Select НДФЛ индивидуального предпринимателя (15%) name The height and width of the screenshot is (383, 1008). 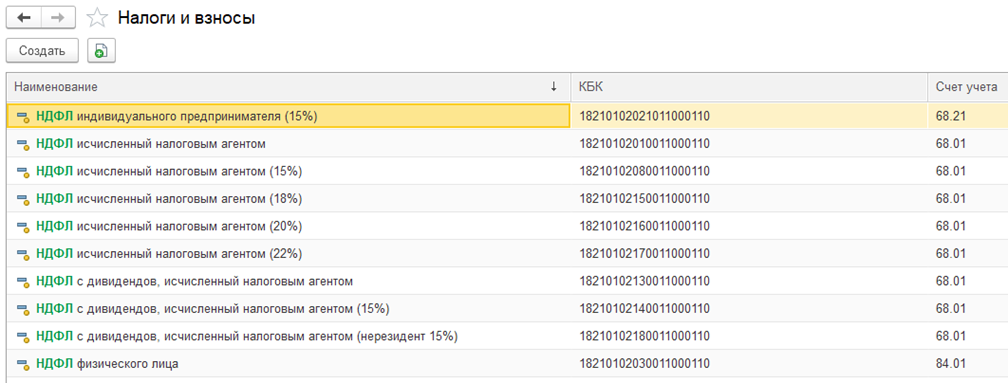pos(177,116)
